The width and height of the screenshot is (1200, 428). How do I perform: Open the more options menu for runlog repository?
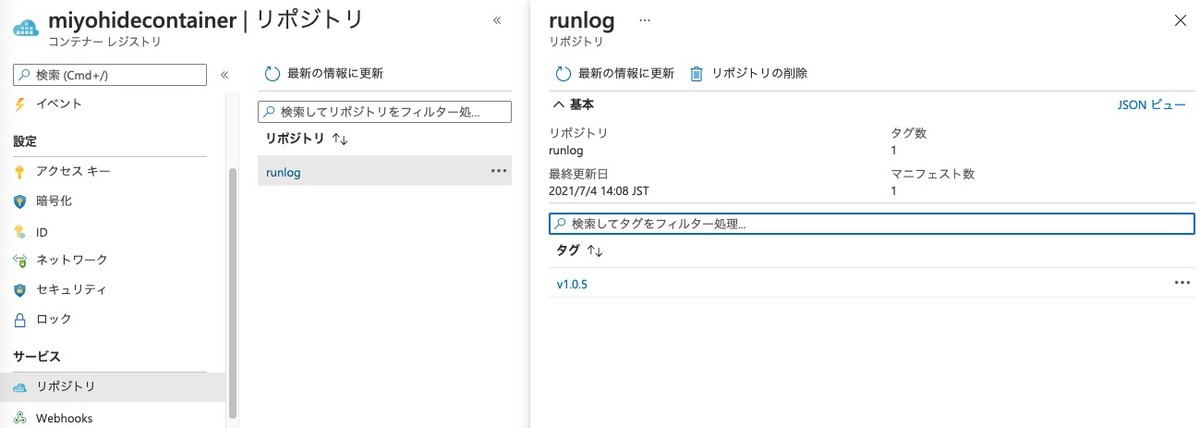499,171
